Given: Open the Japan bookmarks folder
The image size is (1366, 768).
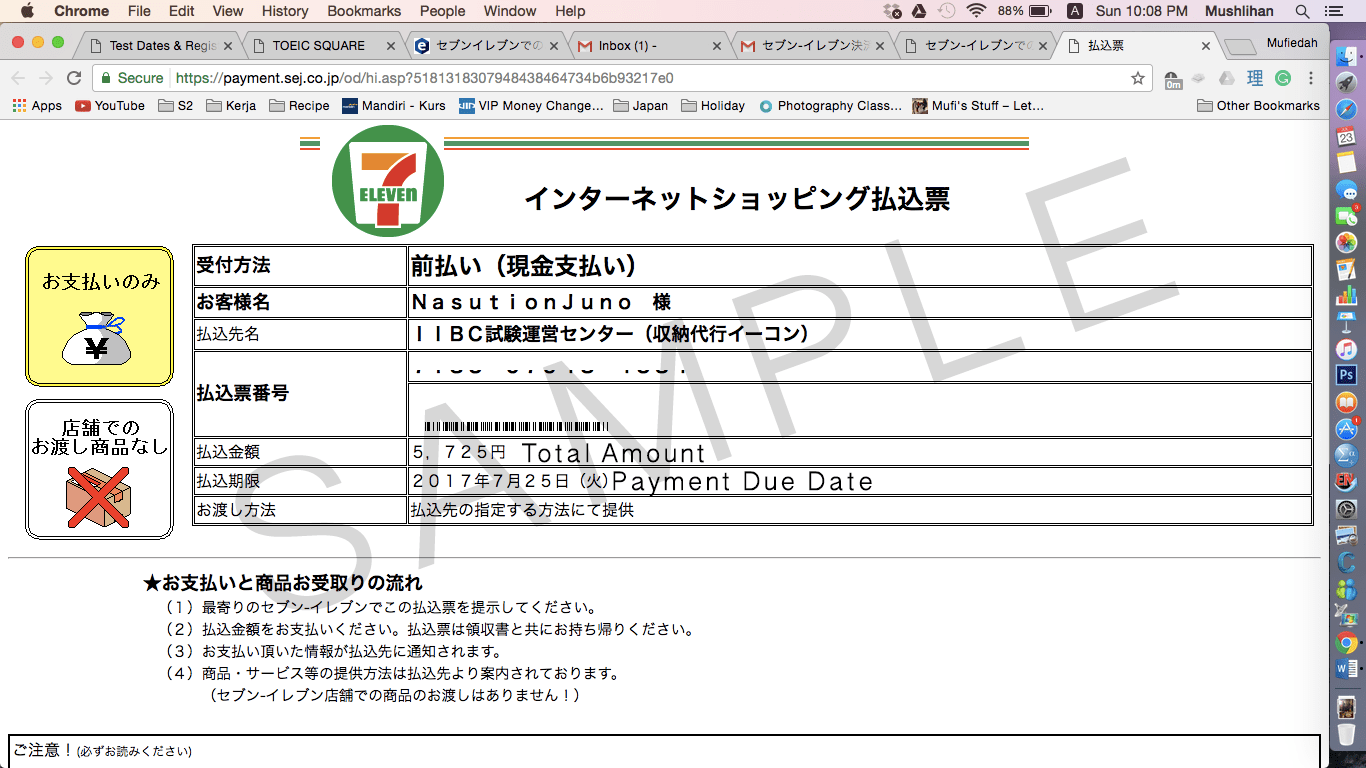Looking at the screenshot, I should (x=640, y=106).
